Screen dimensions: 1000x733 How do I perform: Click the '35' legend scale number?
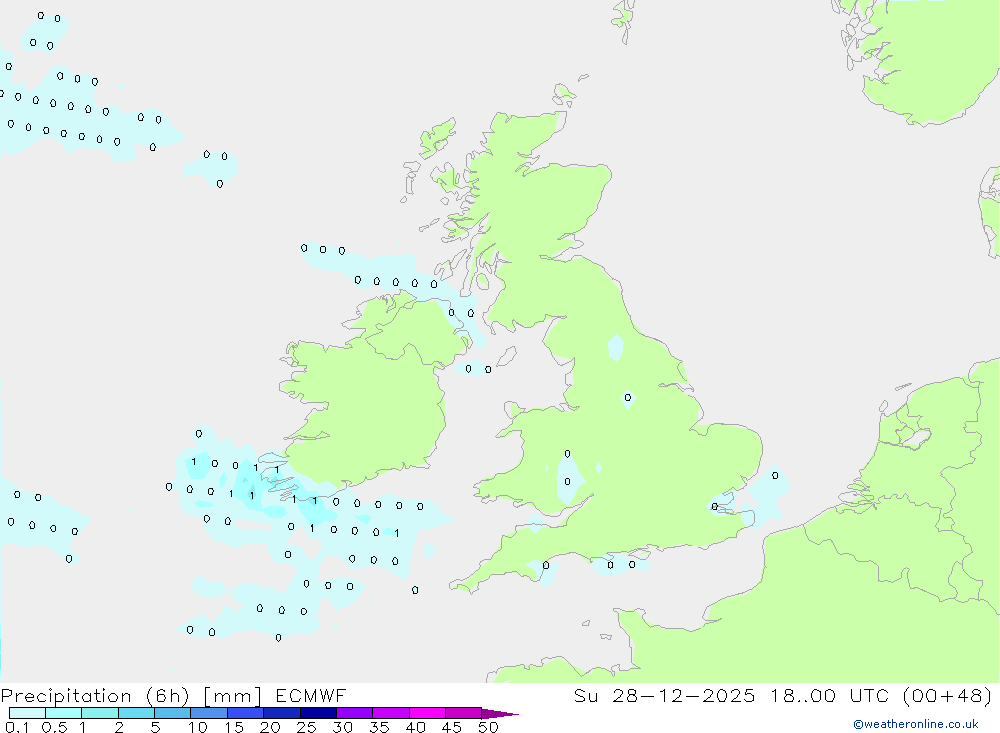(x=379, y=727)
